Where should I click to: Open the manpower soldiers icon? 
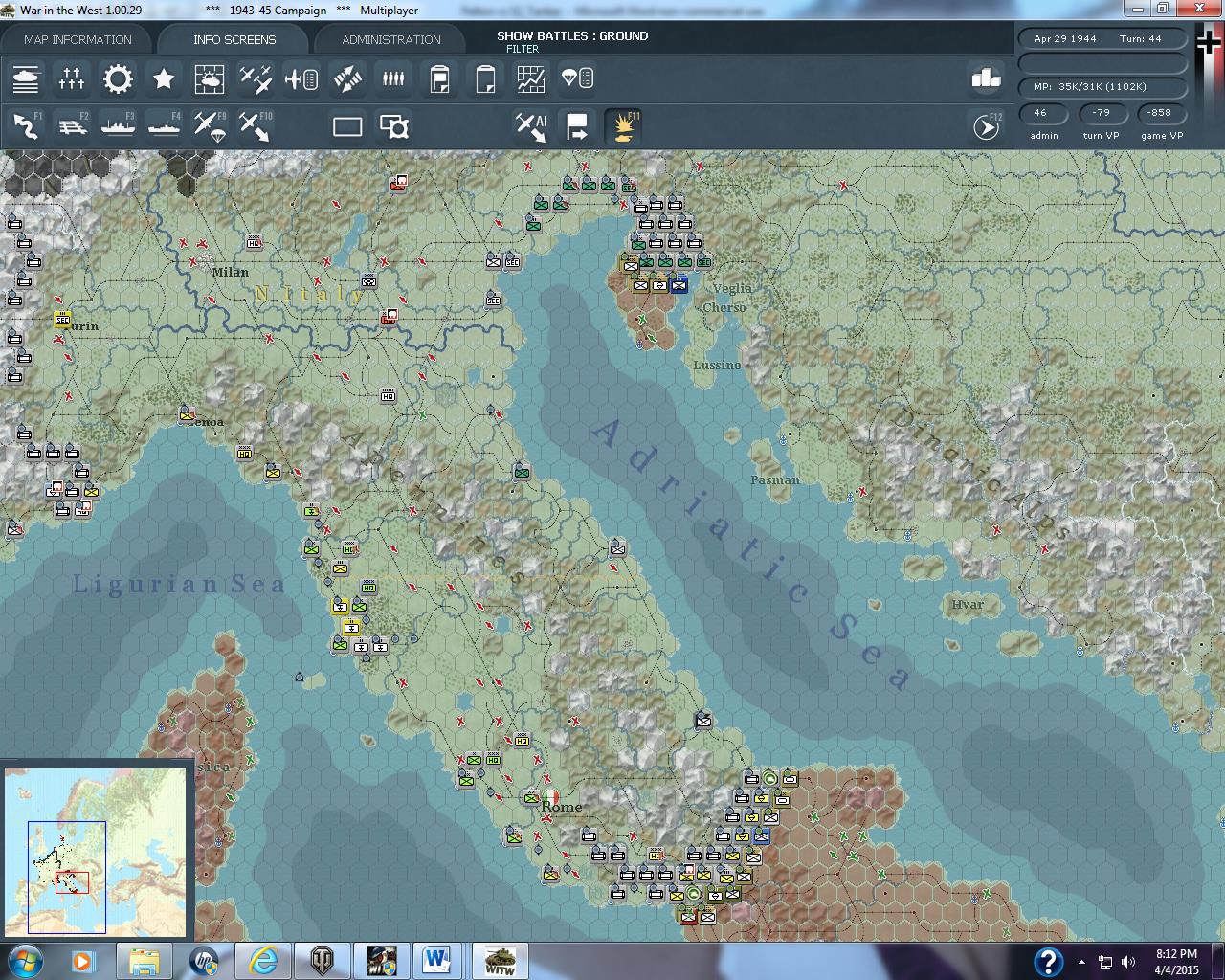393,79
